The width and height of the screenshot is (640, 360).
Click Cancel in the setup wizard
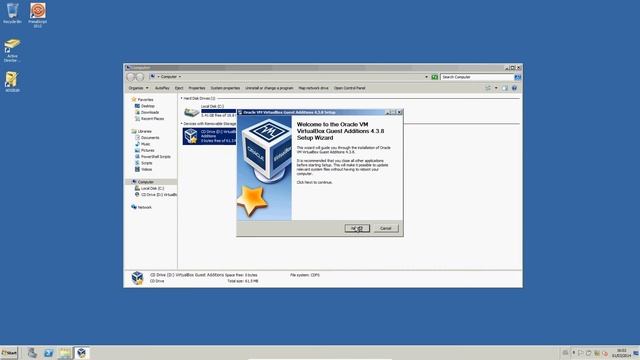click(386, 228)
